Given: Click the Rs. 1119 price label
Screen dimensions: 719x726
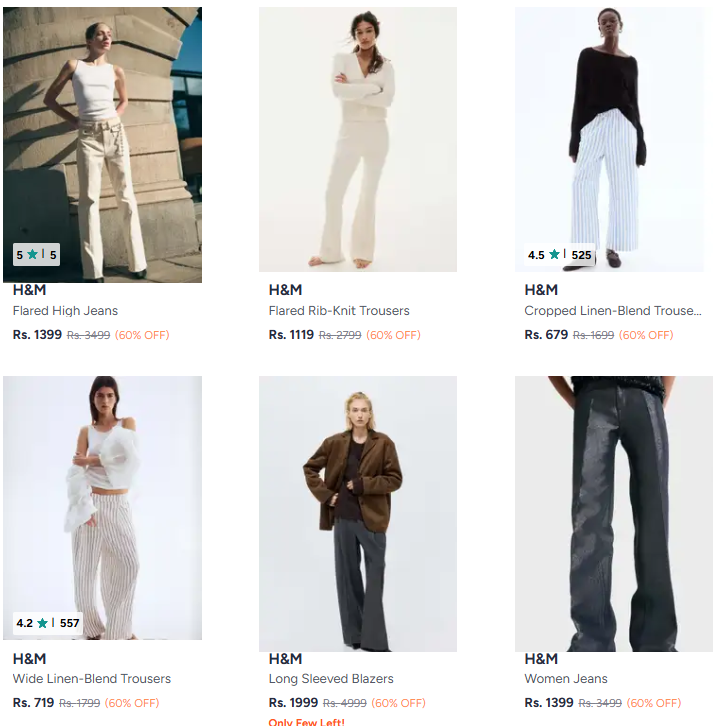Looking at the screenshot, I should coord(291,335).
